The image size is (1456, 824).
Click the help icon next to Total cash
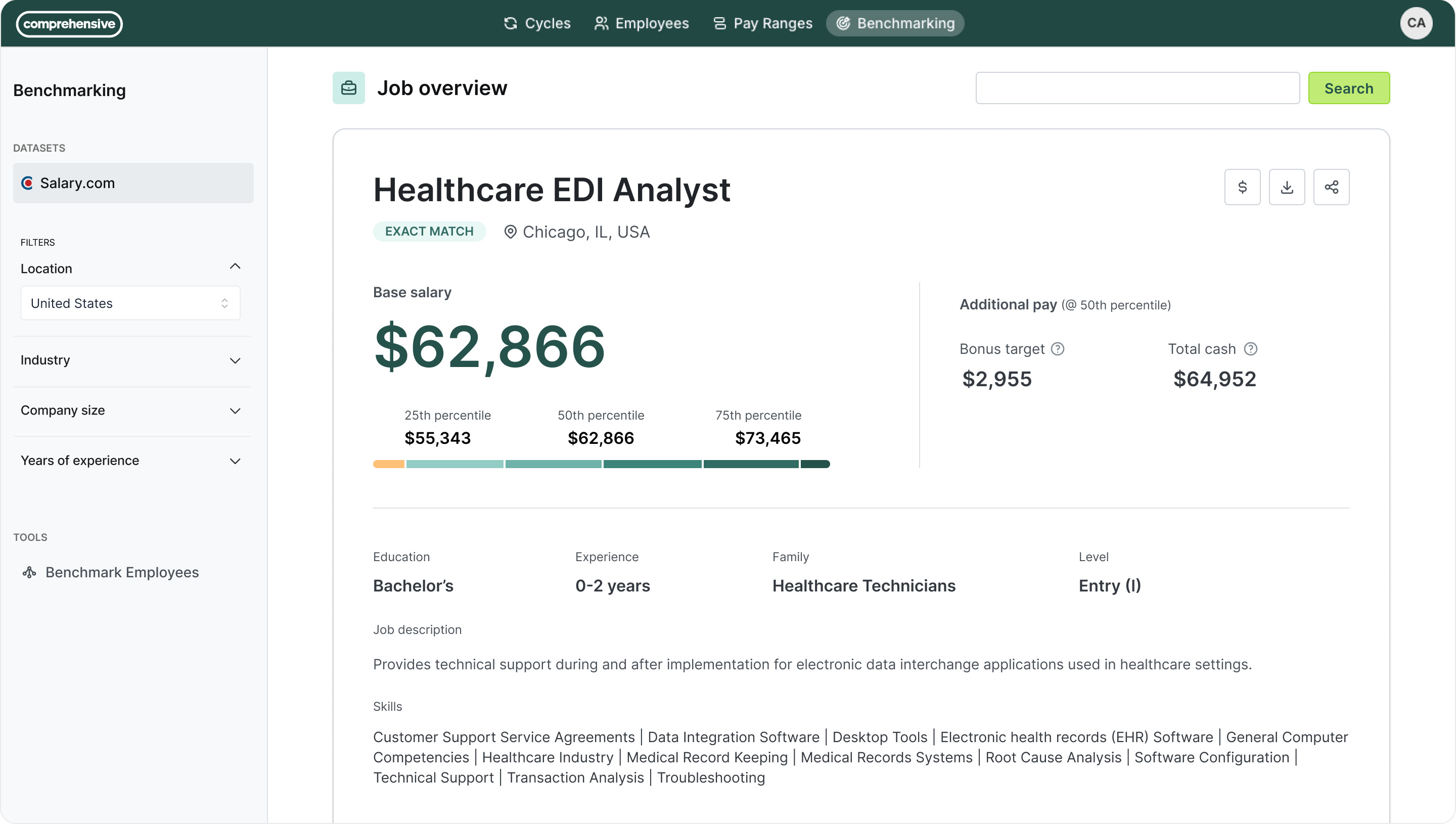(1251, 349)
